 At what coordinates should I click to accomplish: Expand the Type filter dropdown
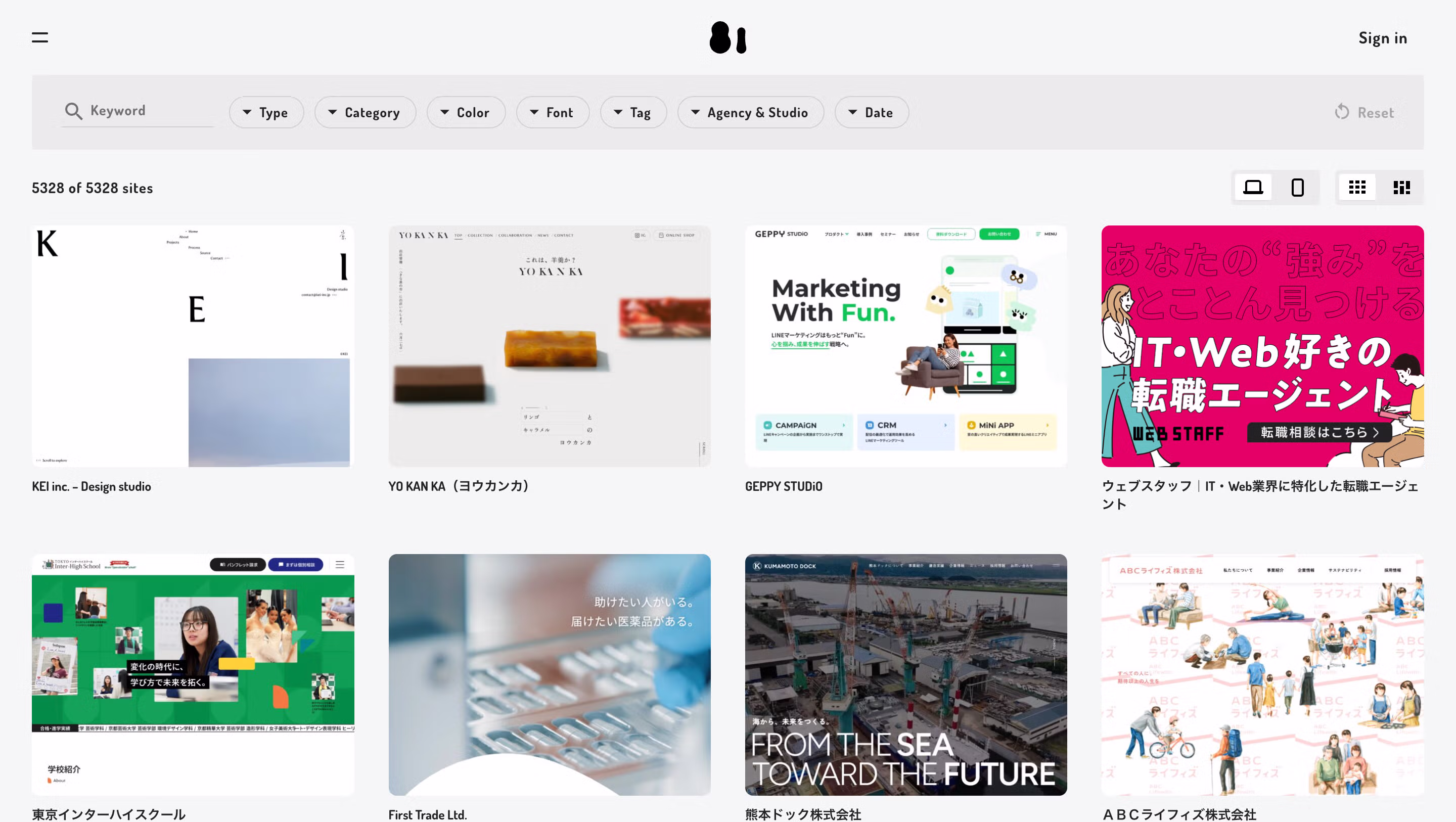pyautogui.click(x=266, y=112)
